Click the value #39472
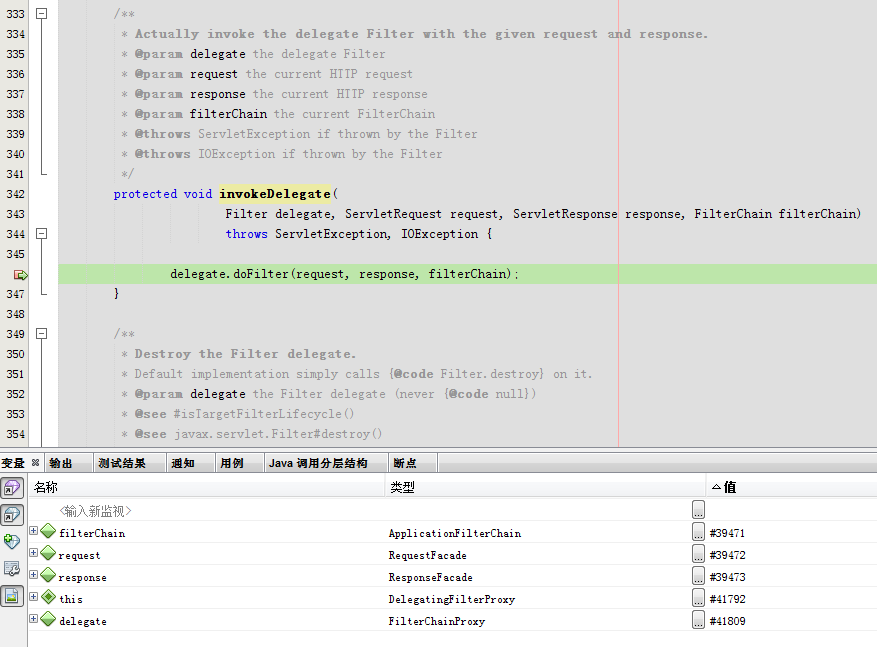The height and width of the screenshot is (647, 877). coord(727,555)
